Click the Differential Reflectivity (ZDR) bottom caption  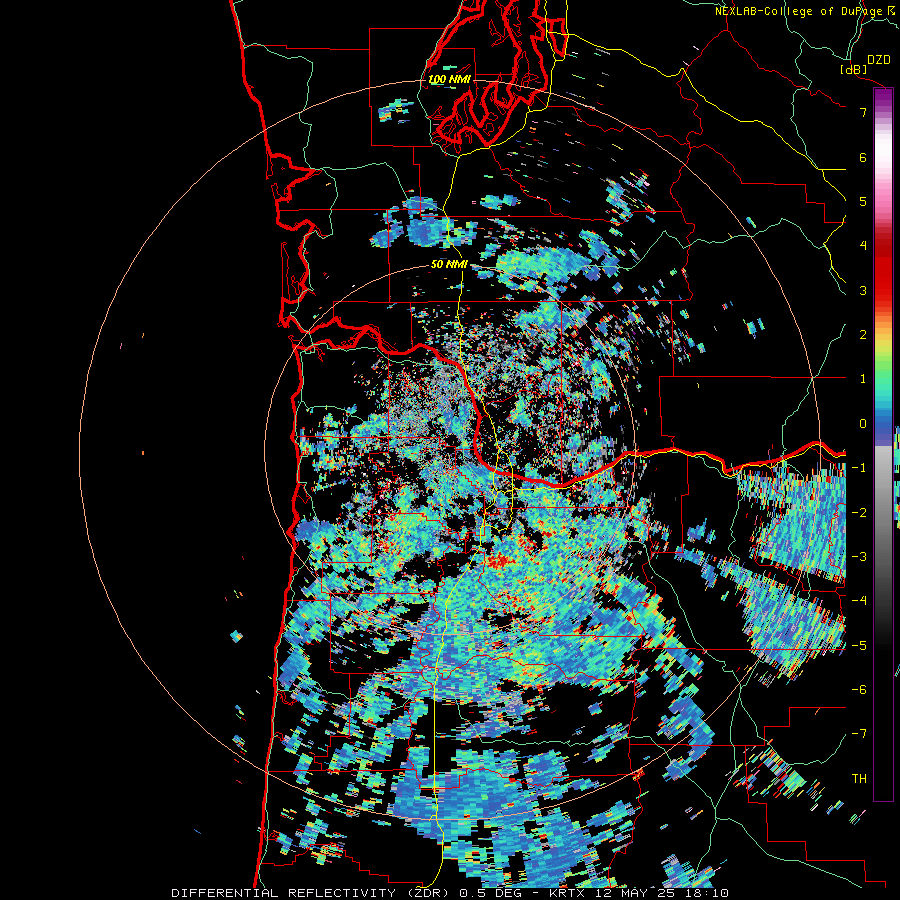coord(450,893)
